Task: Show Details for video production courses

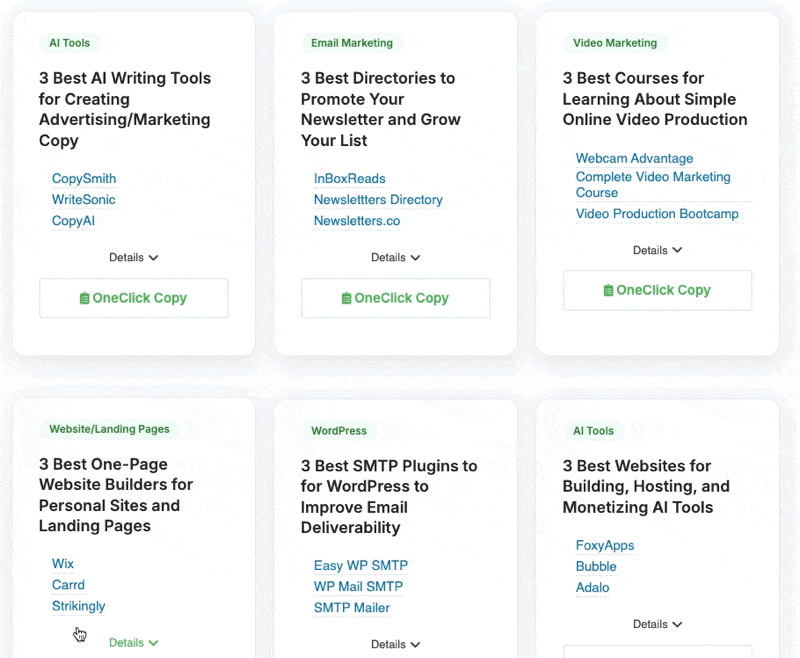Action: pyautogui.click(x=657, y=250)
